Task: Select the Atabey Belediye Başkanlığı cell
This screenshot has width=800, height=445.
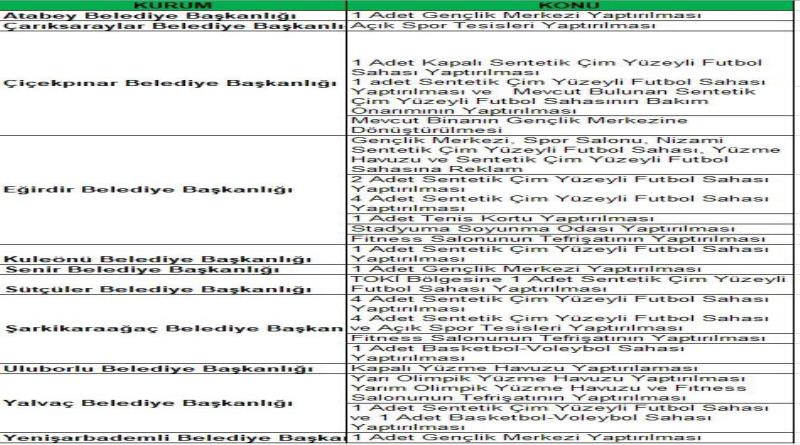Action: [140, 17]
